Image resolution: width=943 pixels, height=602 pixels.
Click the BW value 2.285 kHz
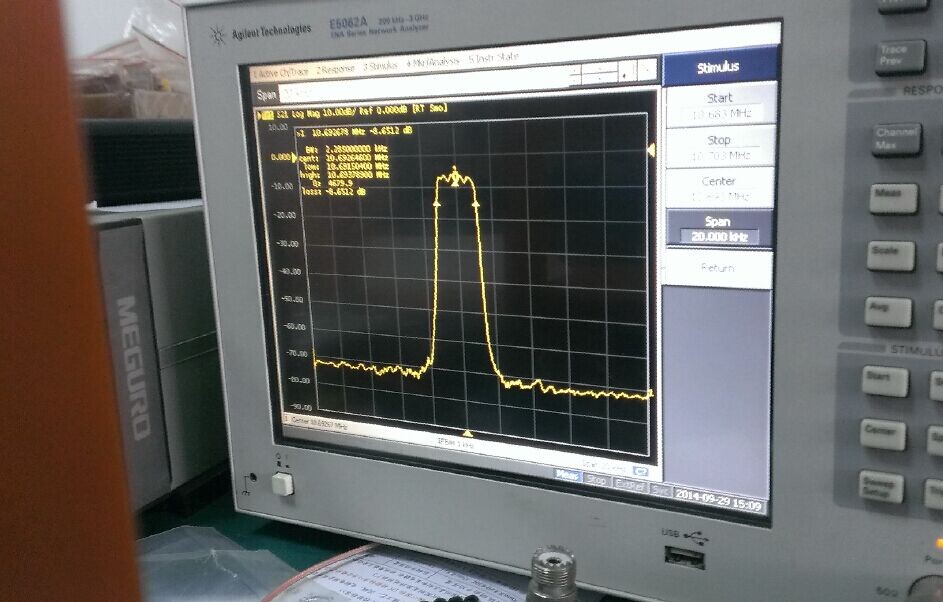tap(356, 149)
